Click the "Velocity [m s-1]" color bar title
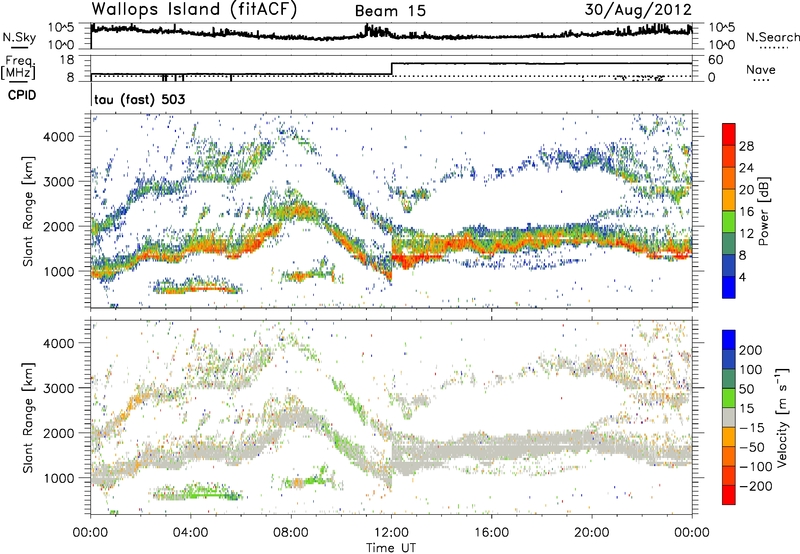 [782, 418]
